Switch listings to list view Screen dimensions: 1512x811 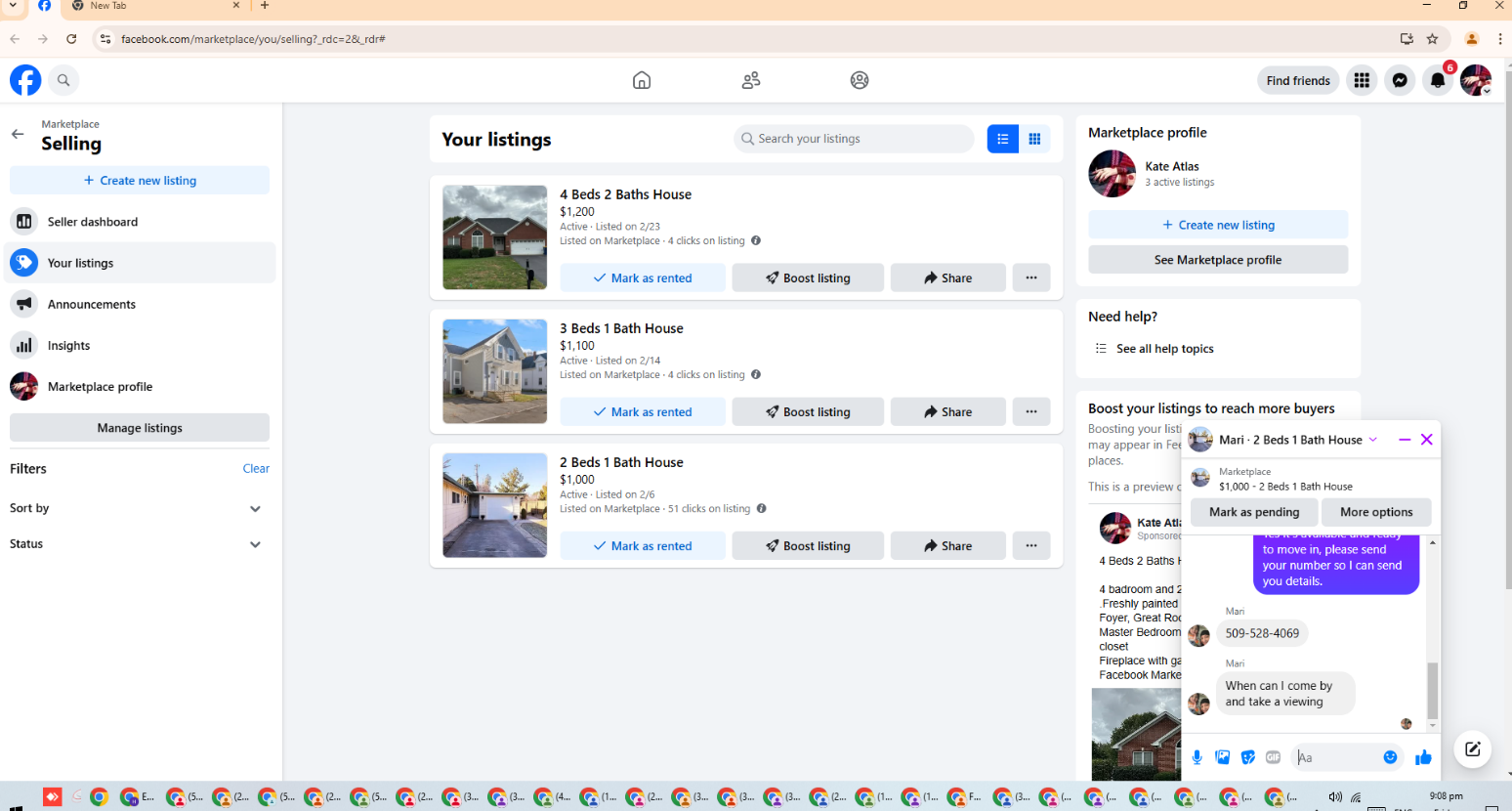click(1003, 139)
